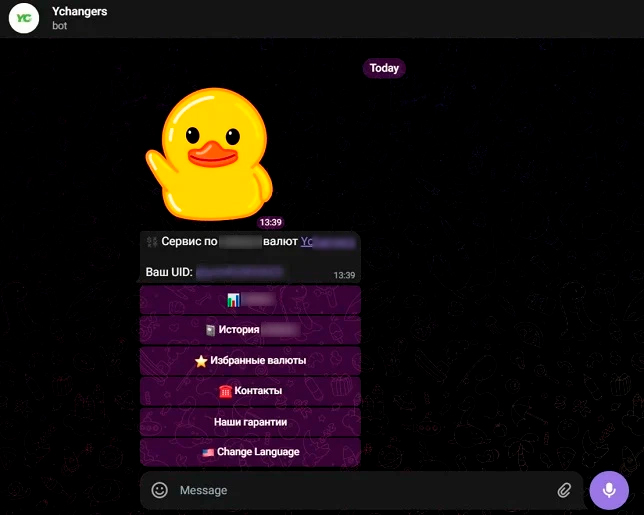Open the Ychangers chat title

80,11
